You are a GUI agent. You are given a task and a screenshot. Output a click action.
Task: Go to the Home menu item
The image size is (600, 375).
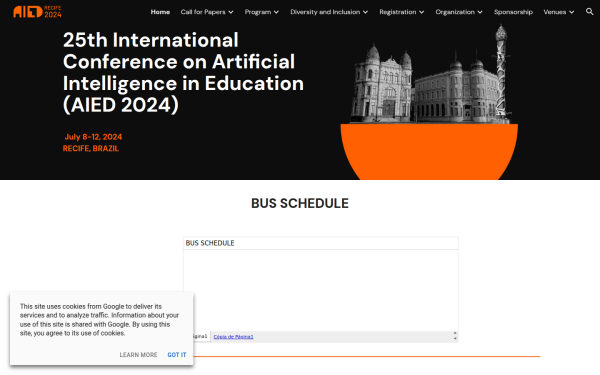point(160,12)
